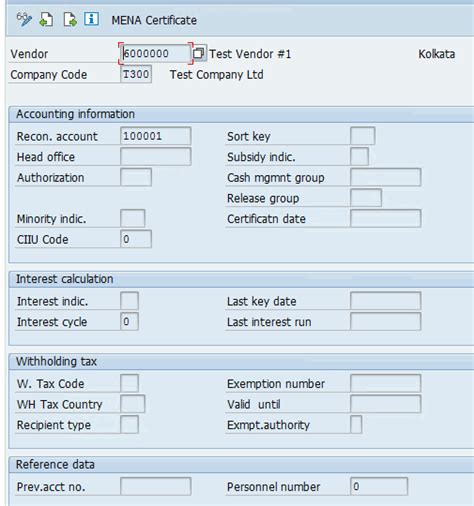This screenshot has height=506, width=474.
Task: Click the Display/Change pencil icon
Action: pyautogui.click(x=24, y=20)
